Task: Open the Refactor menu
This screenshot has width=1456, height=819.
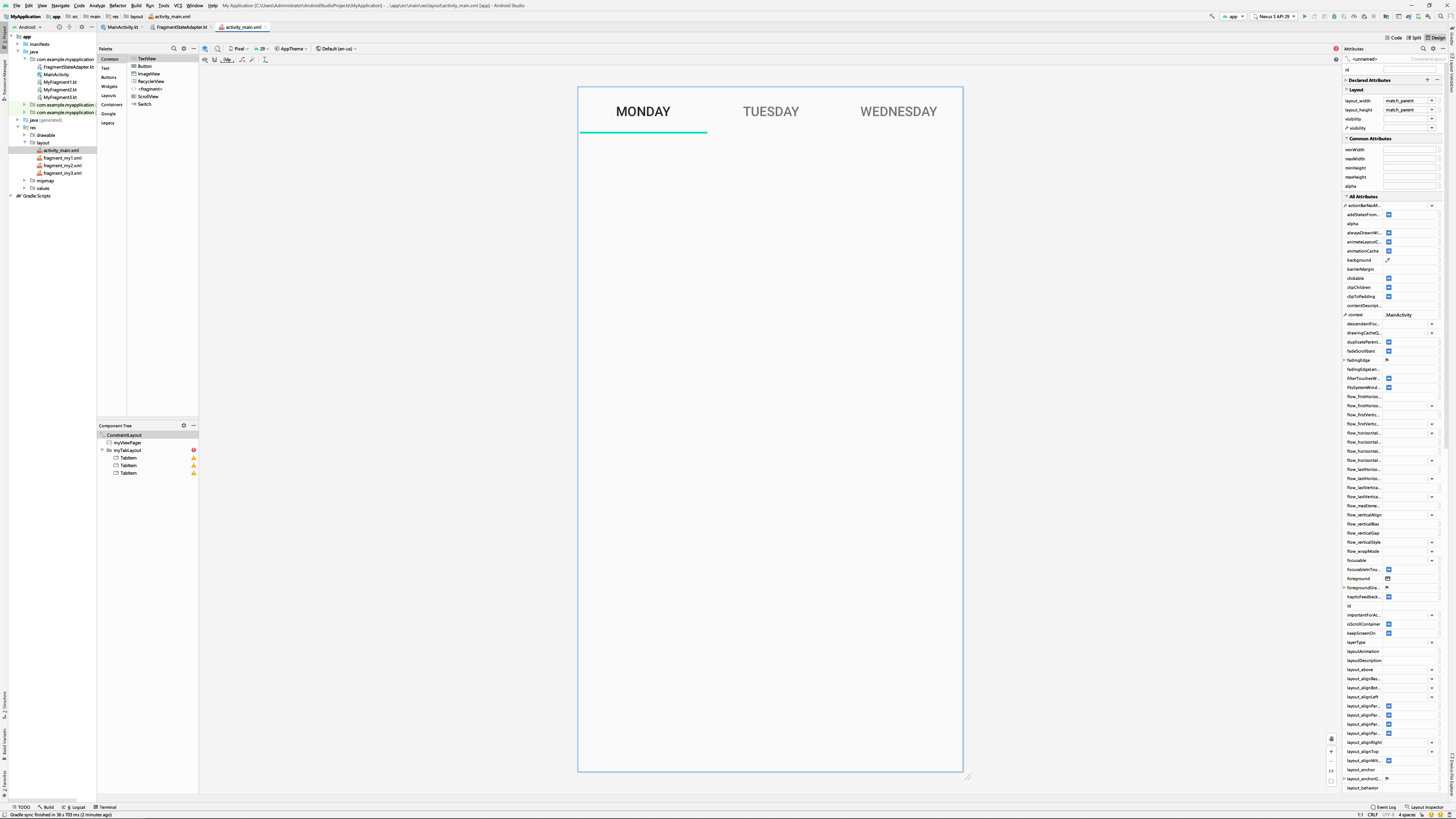Action: pyautogui.click(x=118, y=6)
